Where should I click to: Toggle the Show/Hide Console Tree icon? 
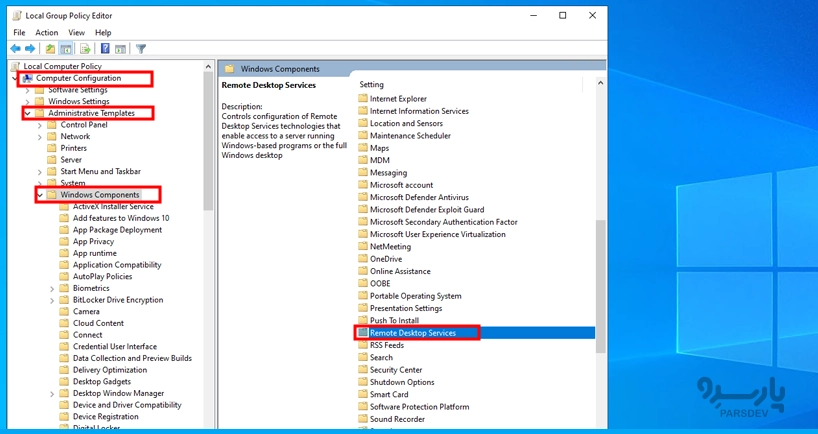point(67,48)
